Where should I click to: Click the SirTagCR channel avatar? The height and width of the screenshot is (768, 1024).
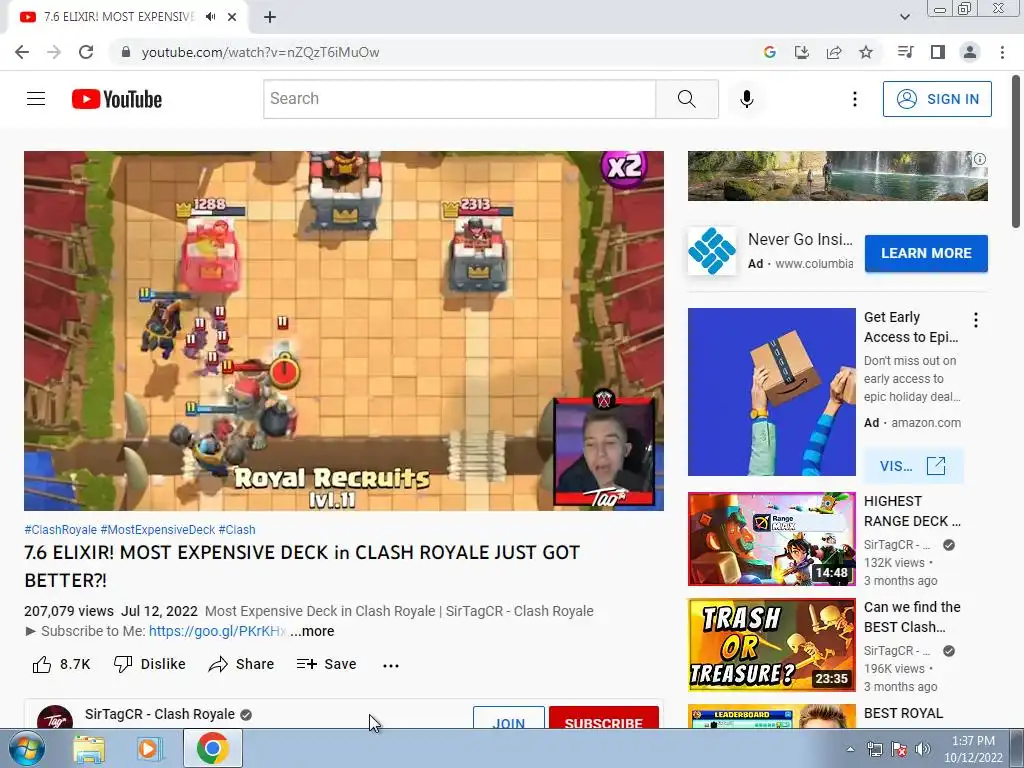click(55, 717)
